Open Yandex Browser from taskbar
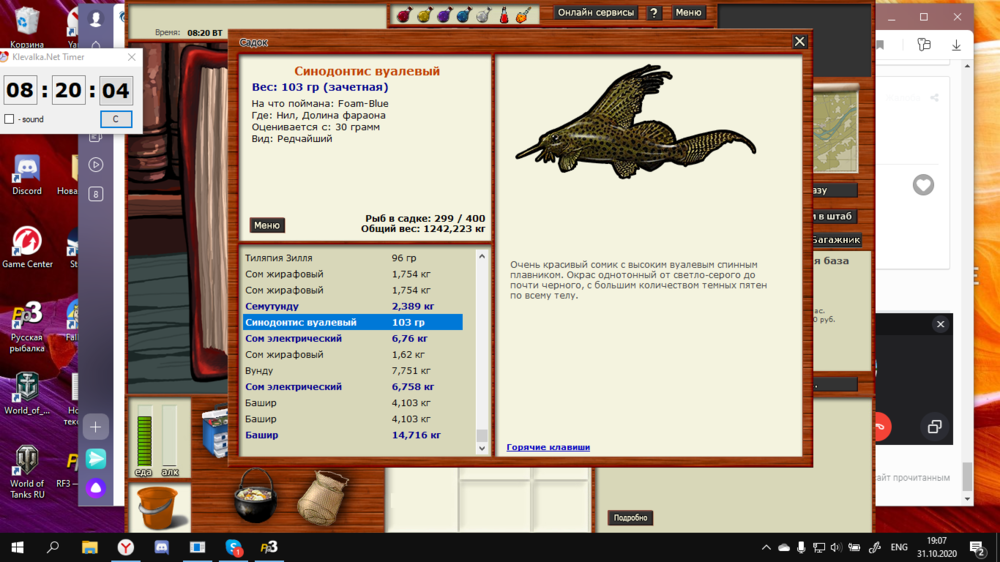The image size is (1000, 562). 126,547
